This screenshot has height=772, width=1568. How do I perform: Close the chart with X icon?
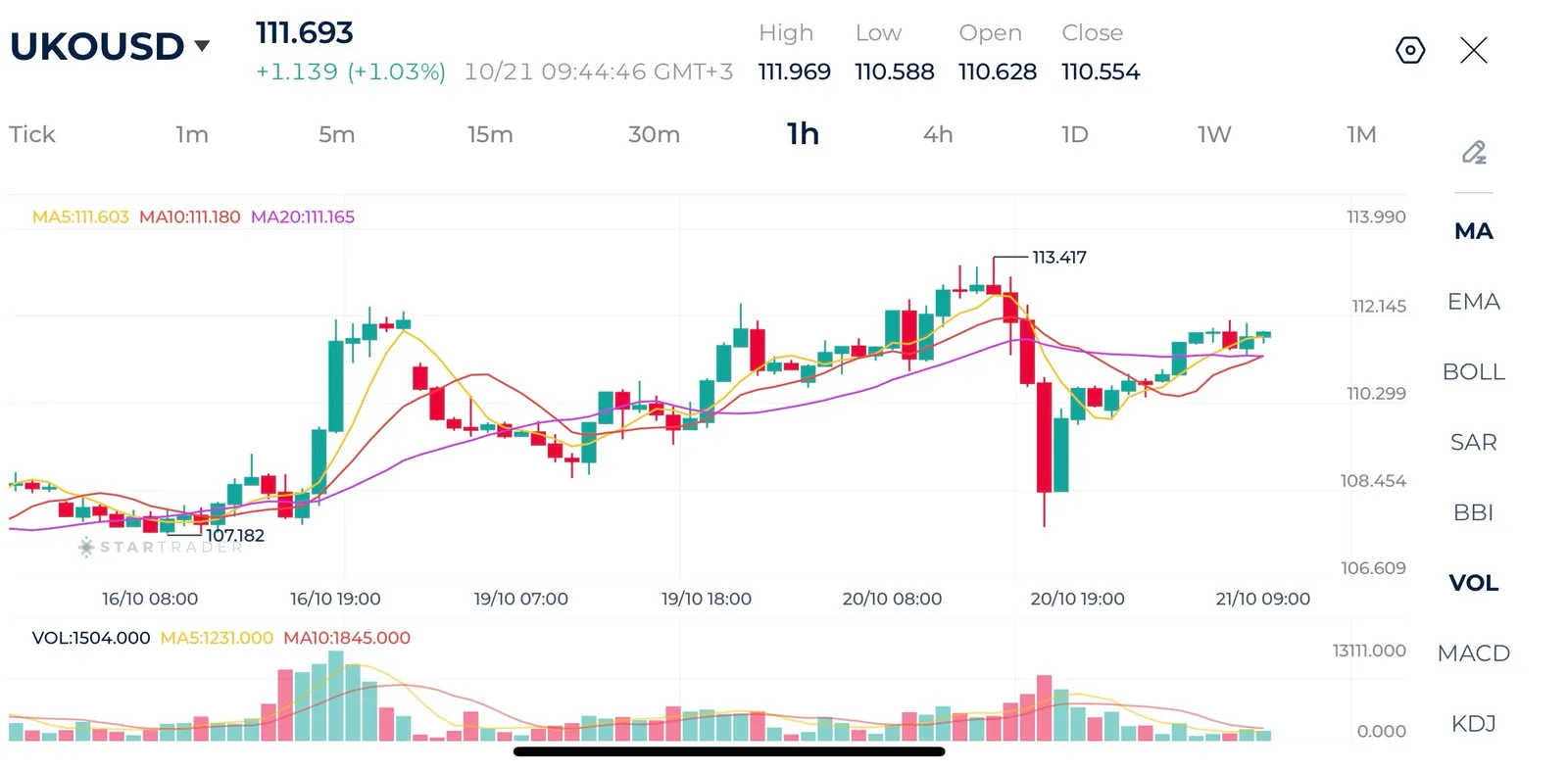click(x=1473, y=50)
